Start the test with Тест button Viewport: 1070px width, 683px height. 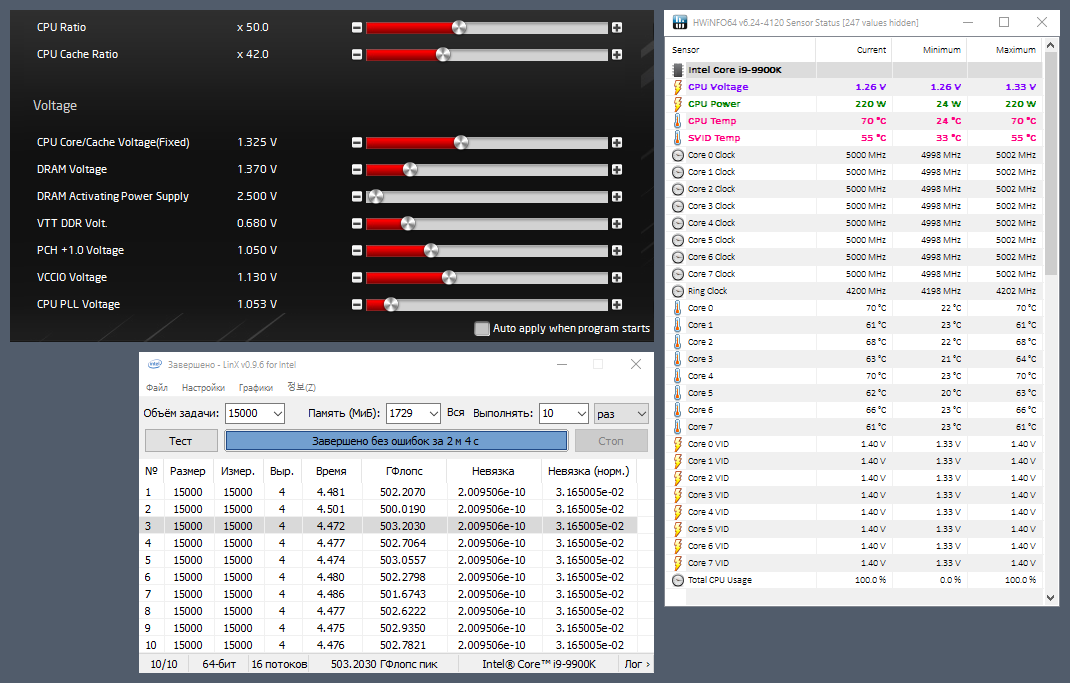click(181, 441)
